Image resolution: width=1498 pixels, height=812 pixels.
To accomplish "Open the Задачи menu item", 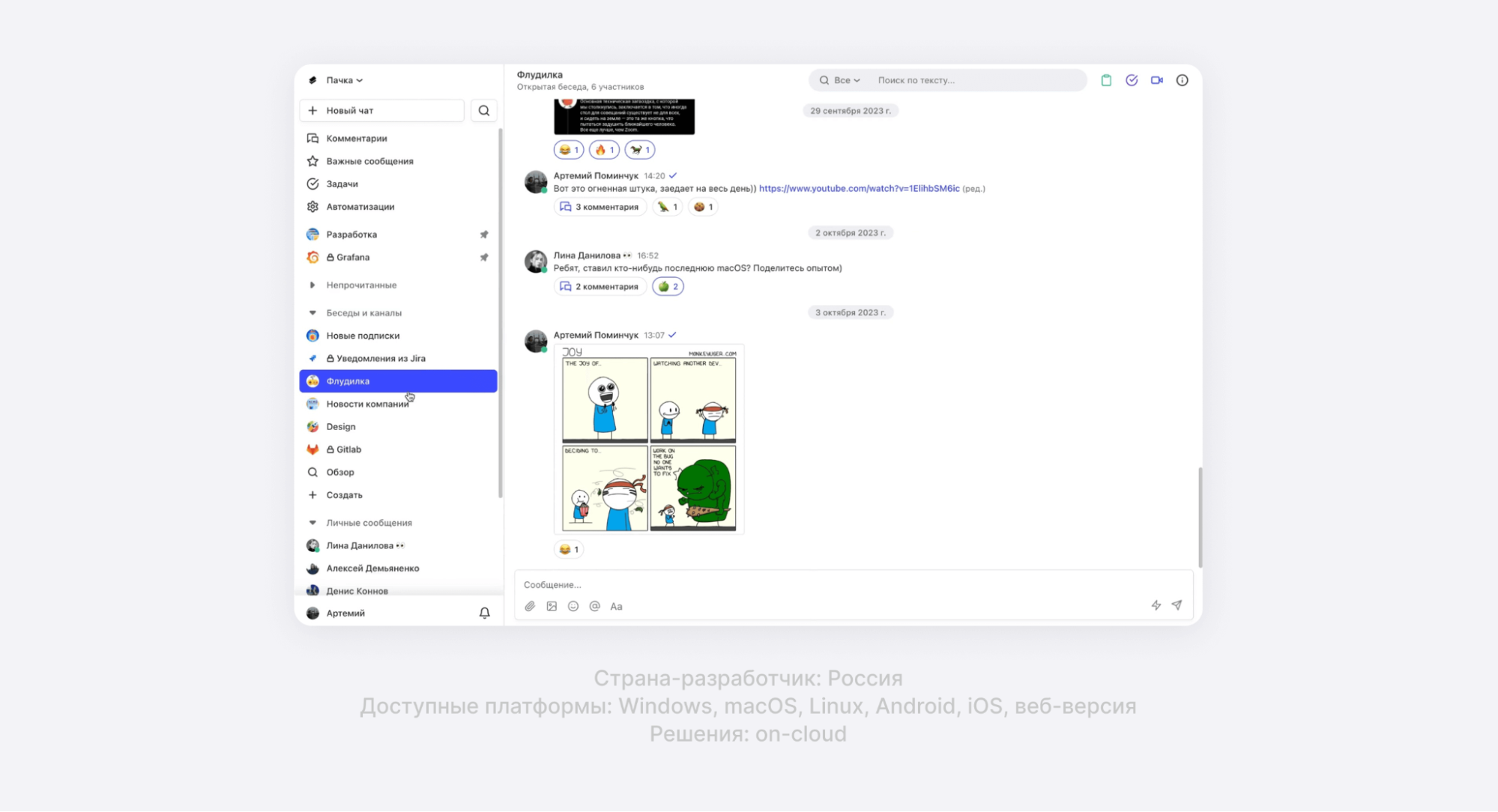I will tap(342, 184).
